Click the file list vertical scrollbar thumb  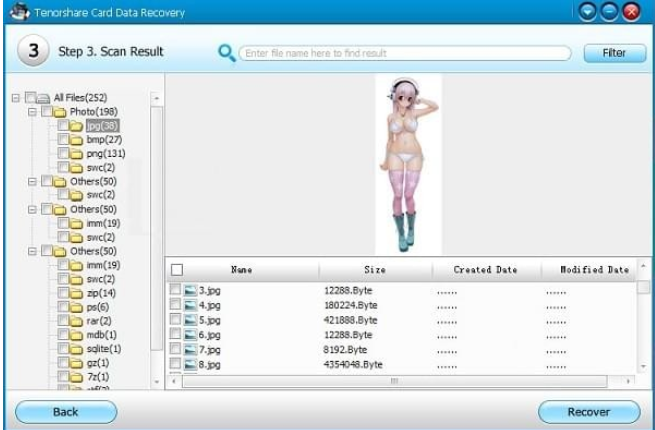[643, 288]
